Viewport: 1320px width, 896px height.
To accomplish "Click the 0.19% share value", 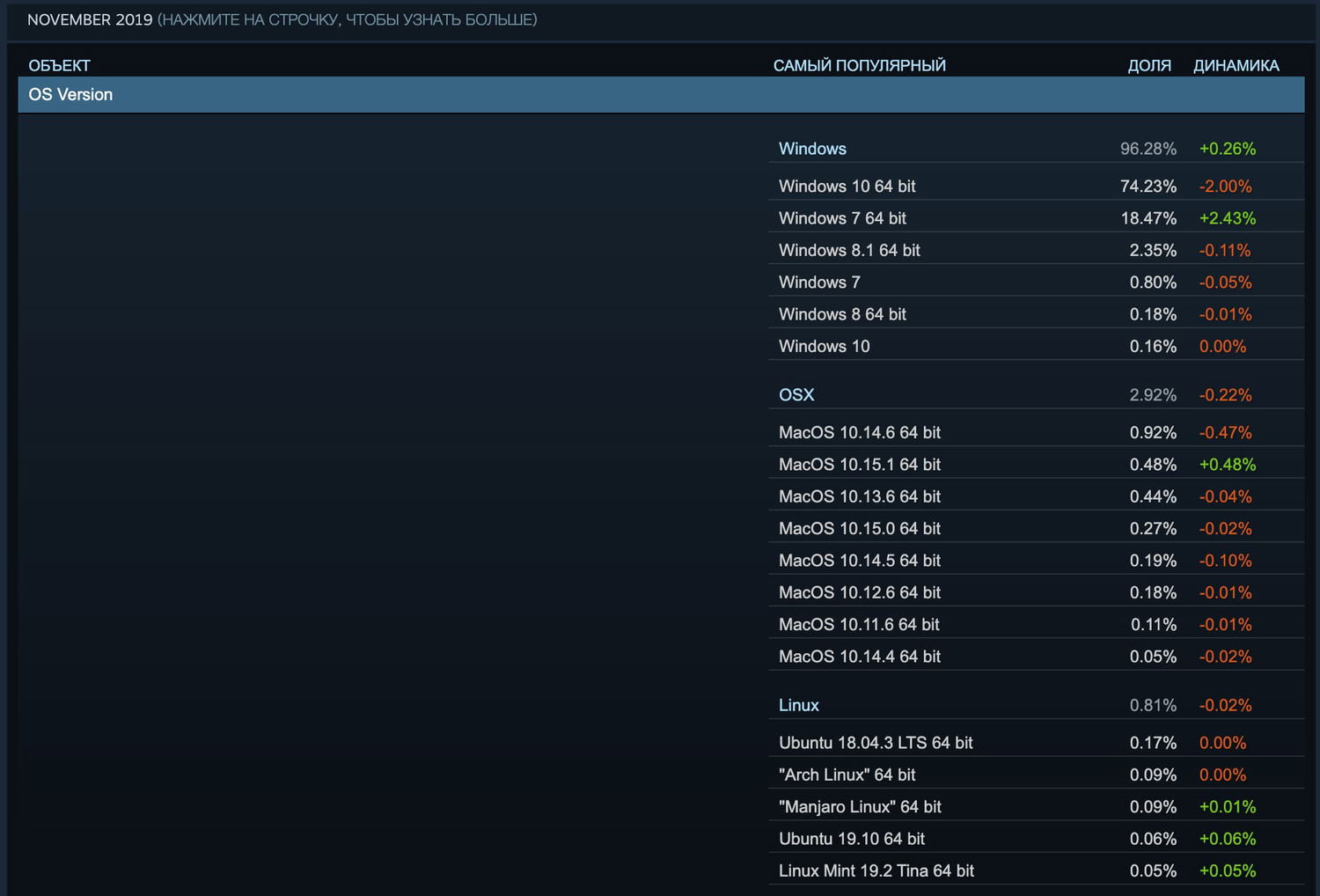I will [1153, 561].
